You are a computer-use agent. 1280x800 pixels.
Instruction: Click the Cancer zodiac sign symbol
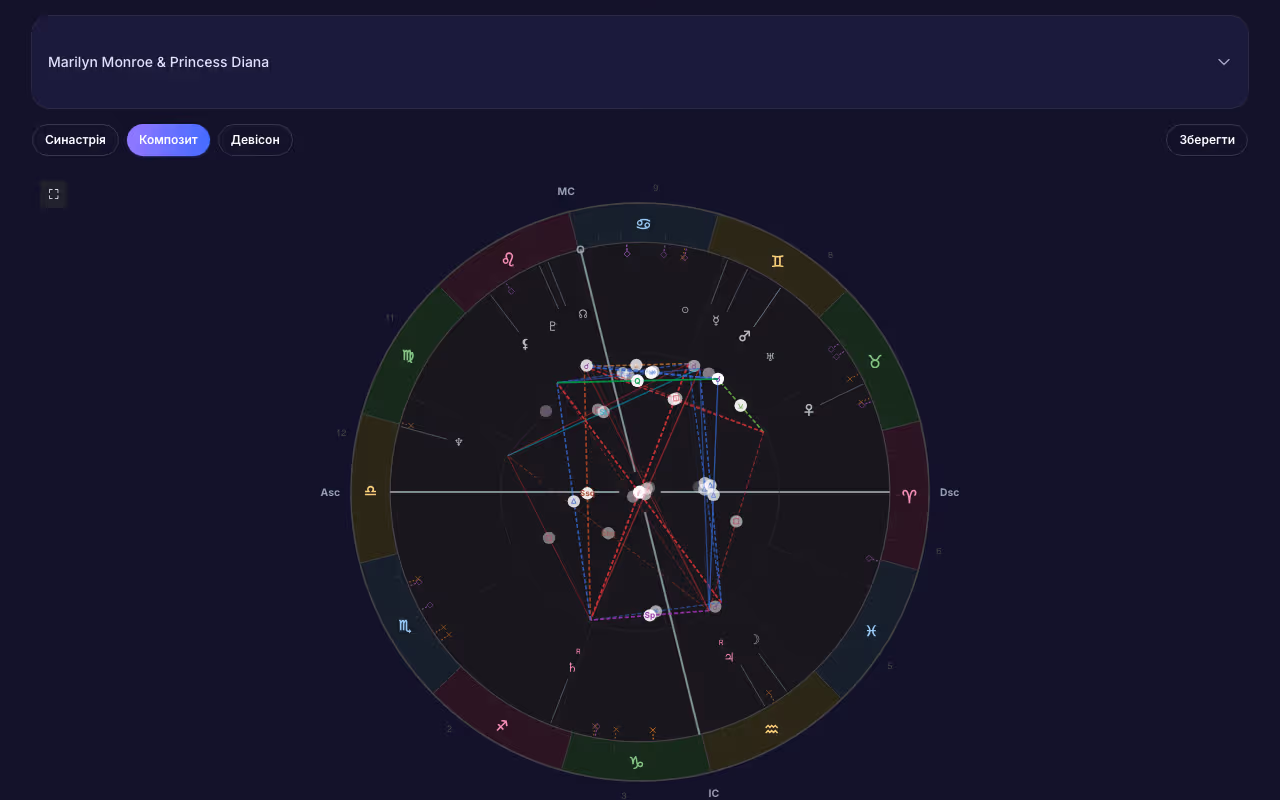coord(644,224)
